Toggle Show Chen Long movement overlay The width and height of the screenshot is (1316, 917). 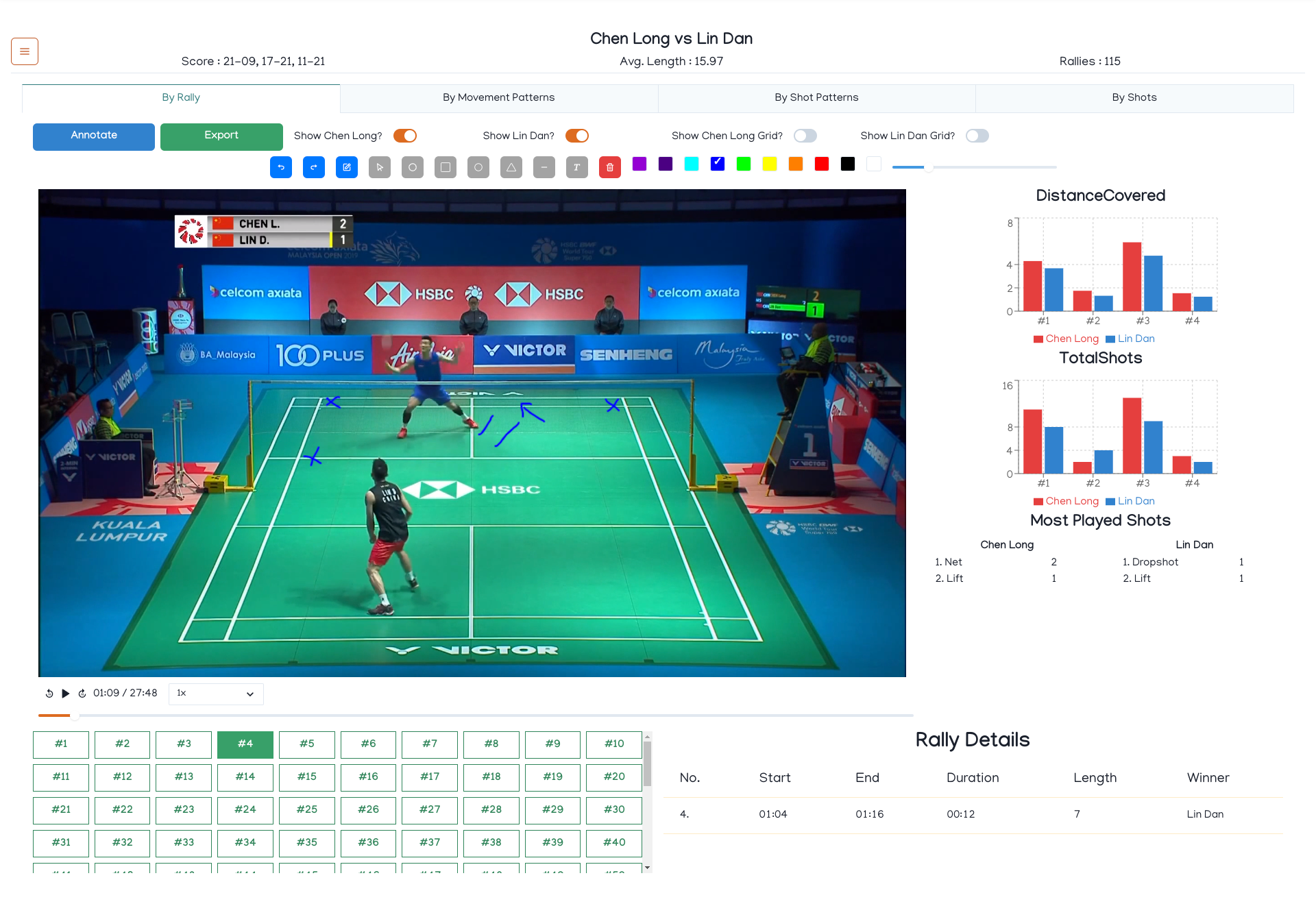(x=404, y=136)
